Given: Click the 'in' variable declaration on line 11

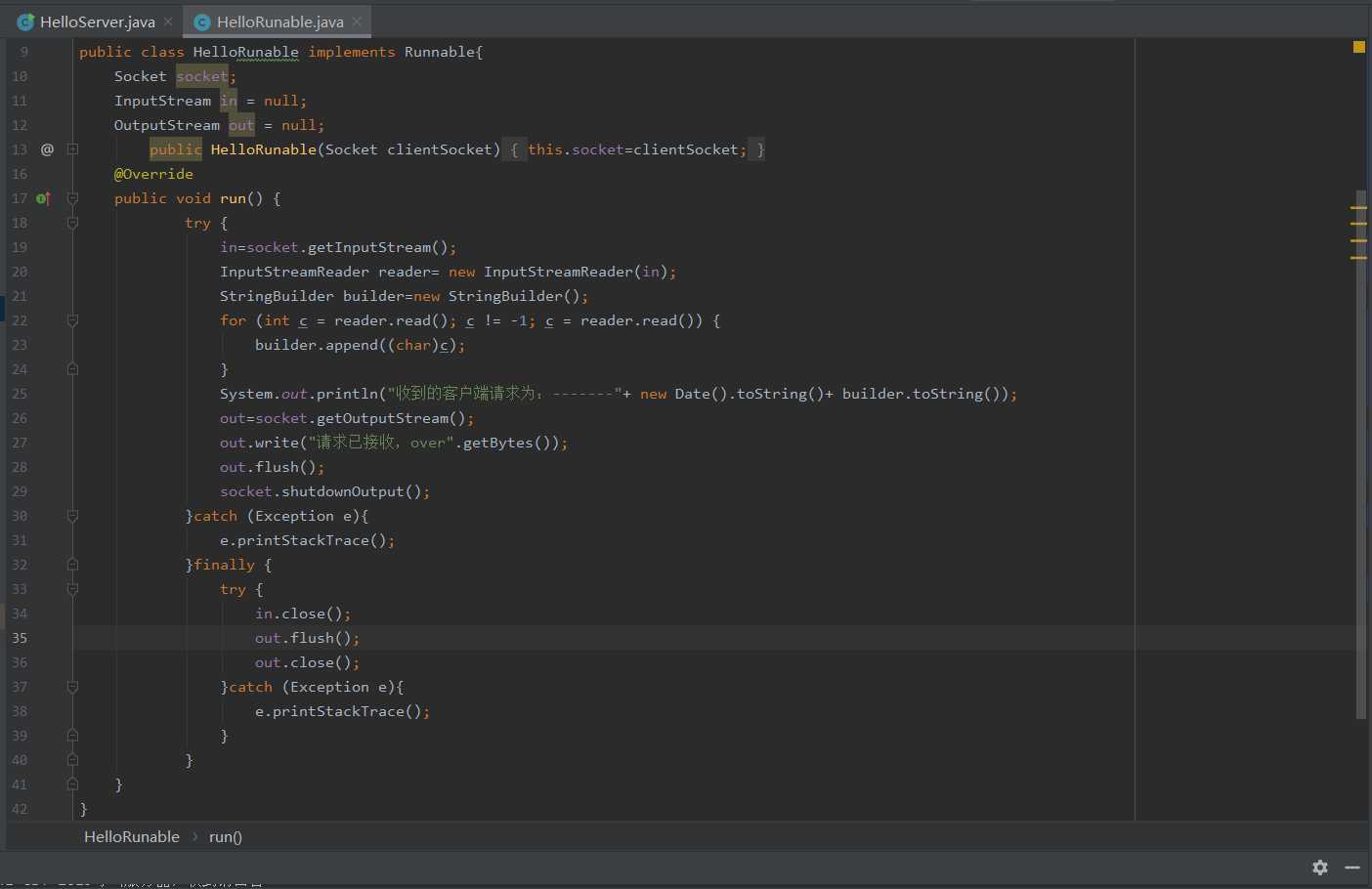Looking at the screenshot, I should click(x=229, y=101).
